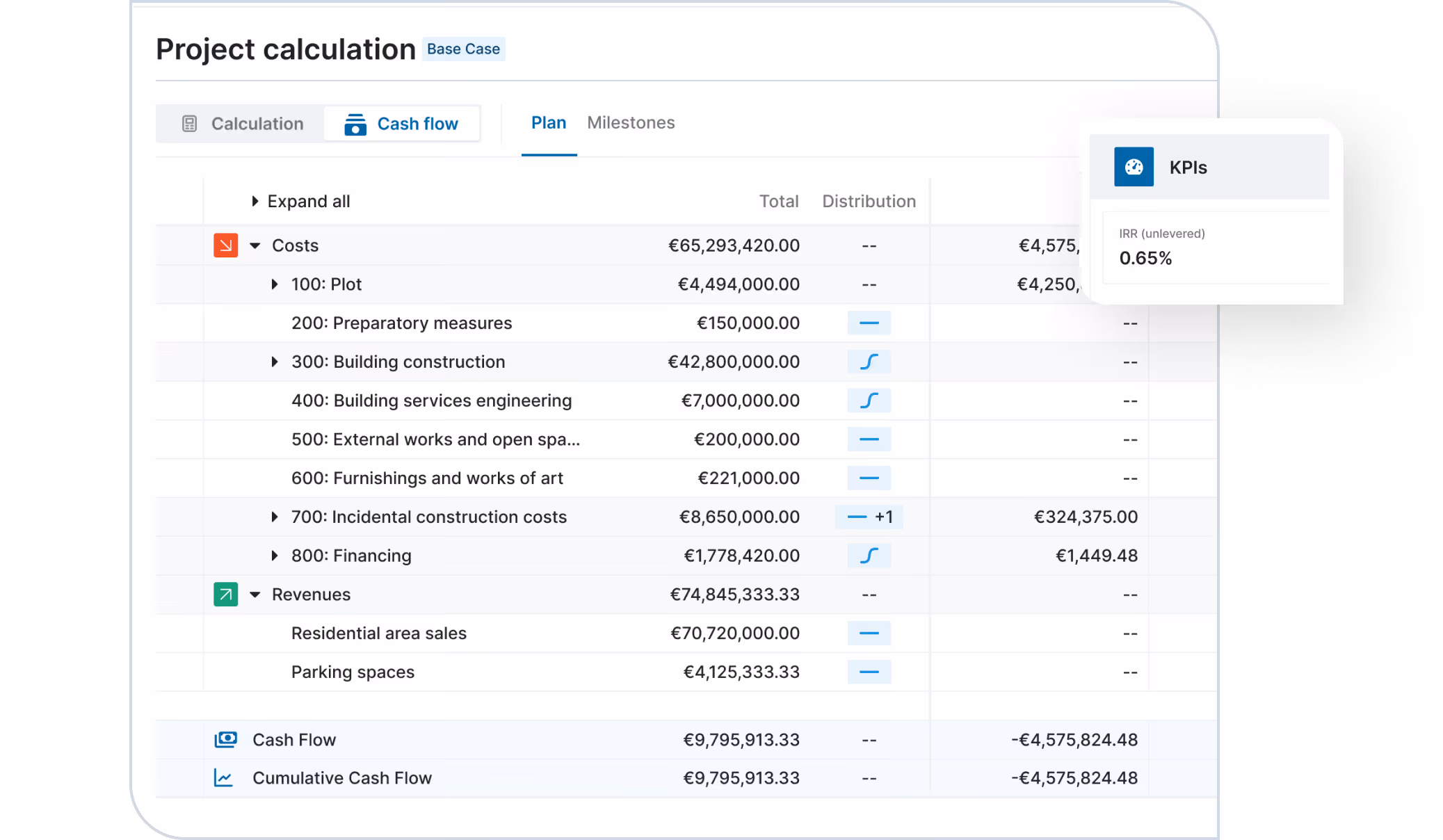Image resolution: width=1443 pixels, height=840 pixels.
Task: Expand 300: Building construction row
Action: 275,362
